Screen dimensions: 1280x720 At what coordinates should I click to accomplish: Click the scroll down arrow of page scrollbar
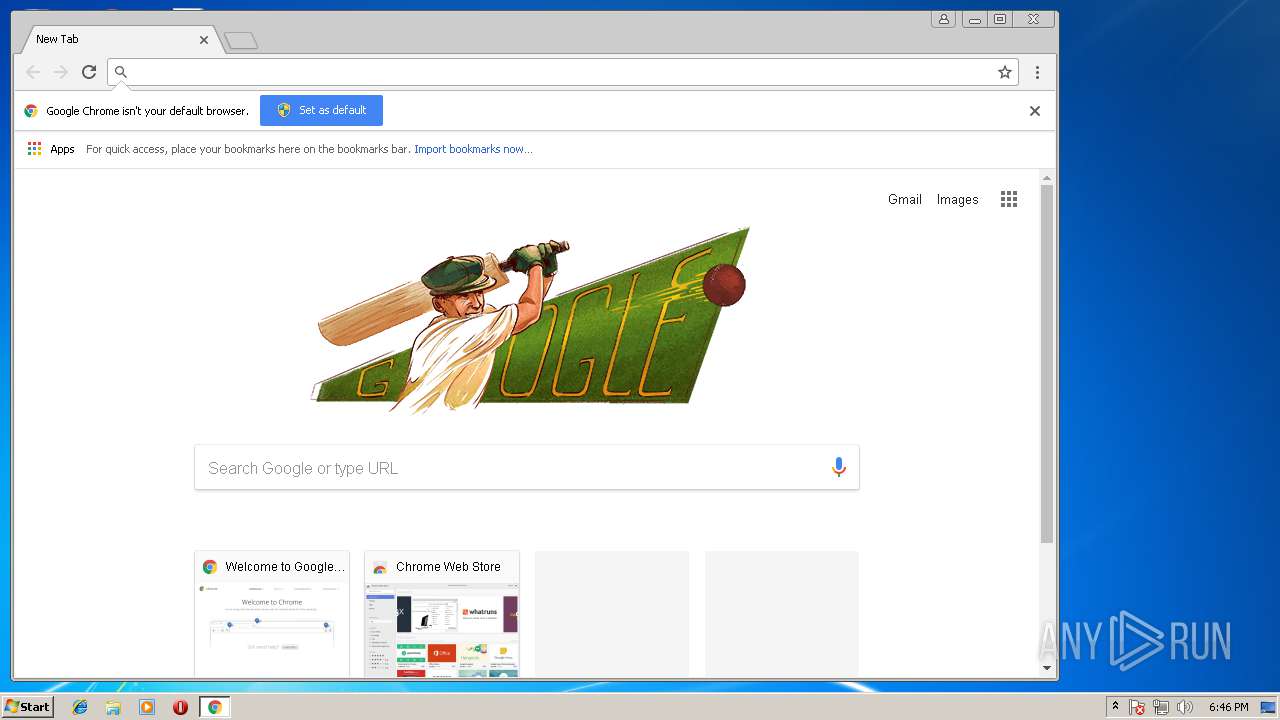click(1047, 668)
